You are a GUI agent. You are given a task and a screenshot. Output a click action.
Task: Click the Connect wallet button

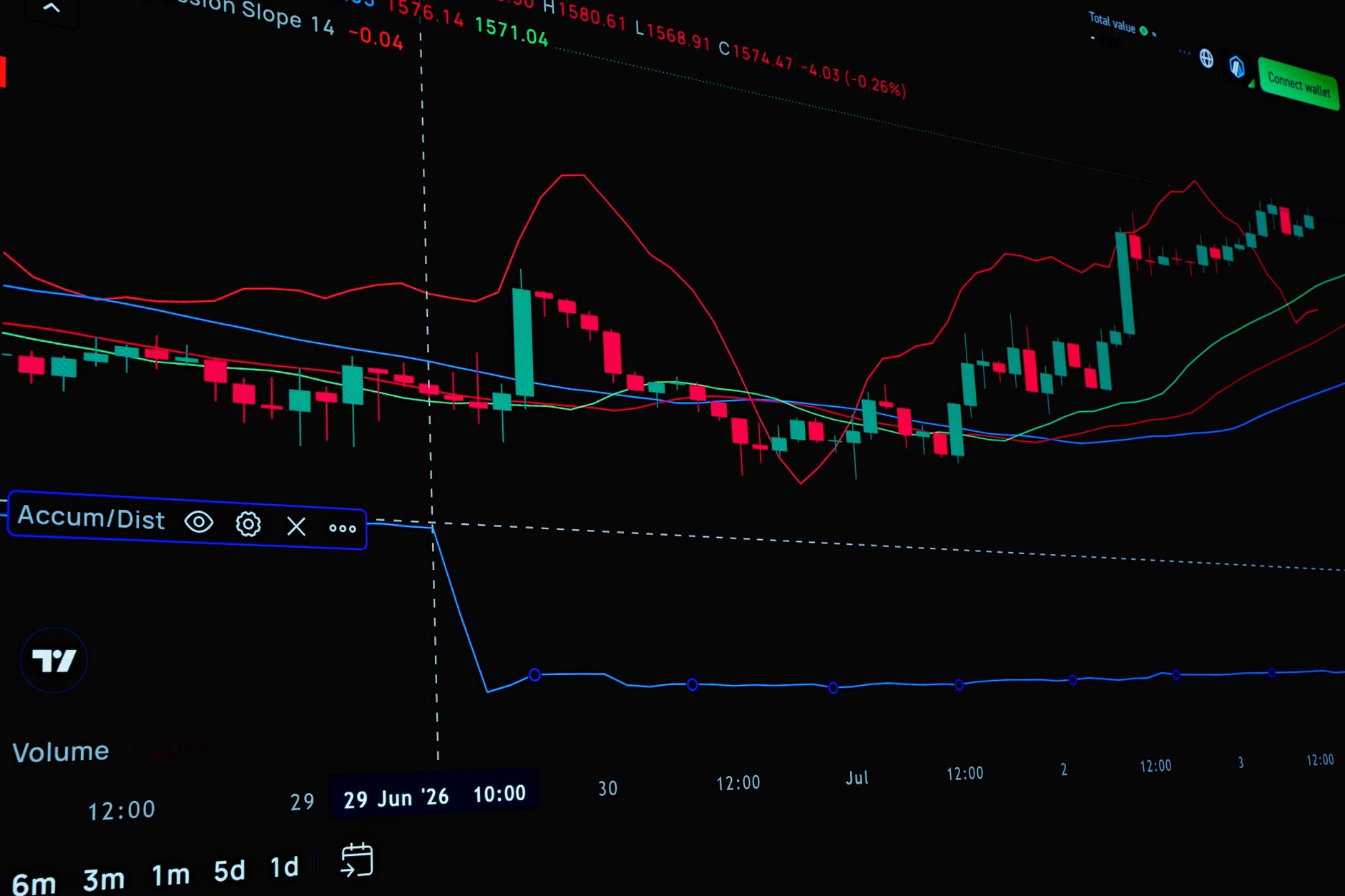pyautogui.click(x=1298, y=84)
